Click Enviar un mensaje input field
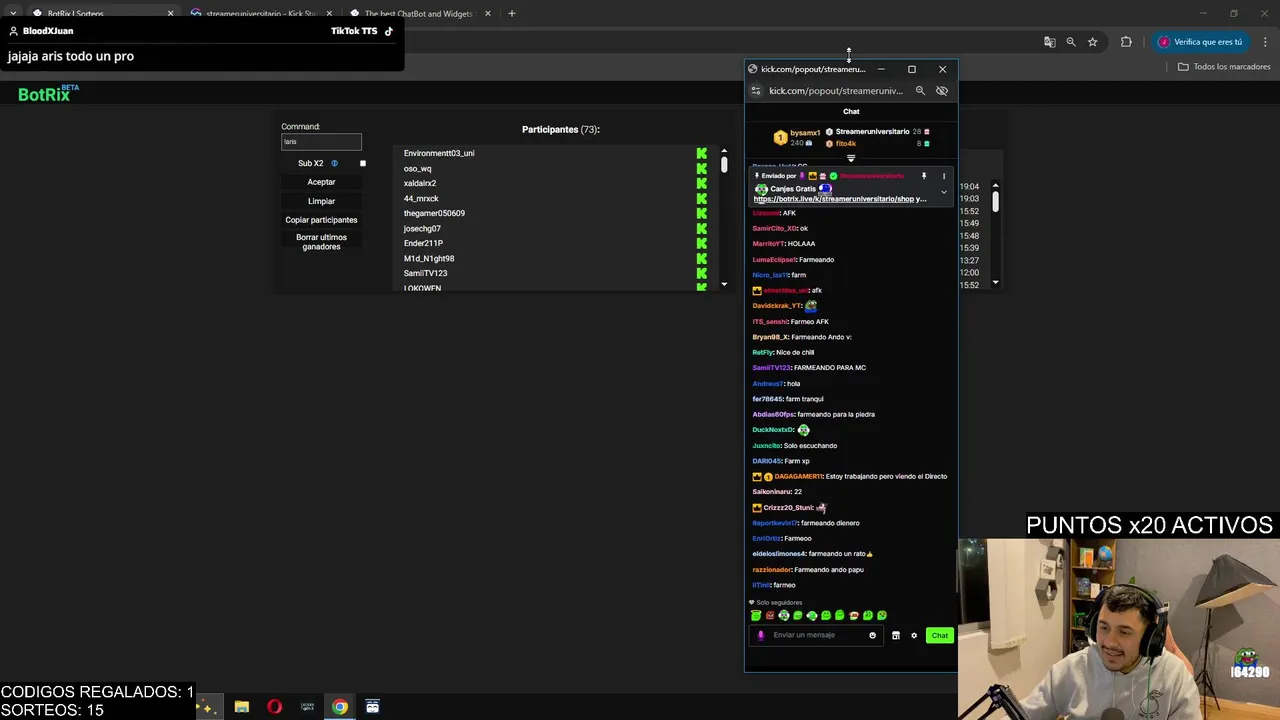 [815, 635]
